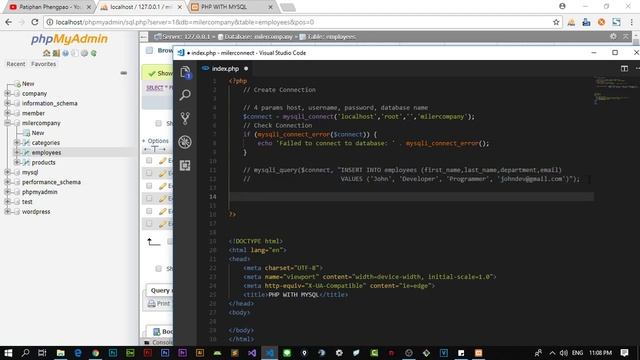Open File Explorer from the taskbar
Image resolution: width=640 pixels, height=360 pixels.
60,353
